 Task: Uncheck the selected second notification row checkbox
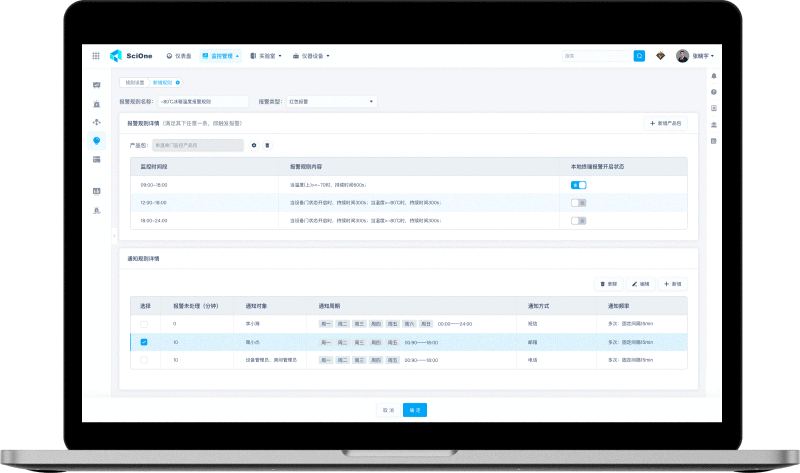pos(144,342)
